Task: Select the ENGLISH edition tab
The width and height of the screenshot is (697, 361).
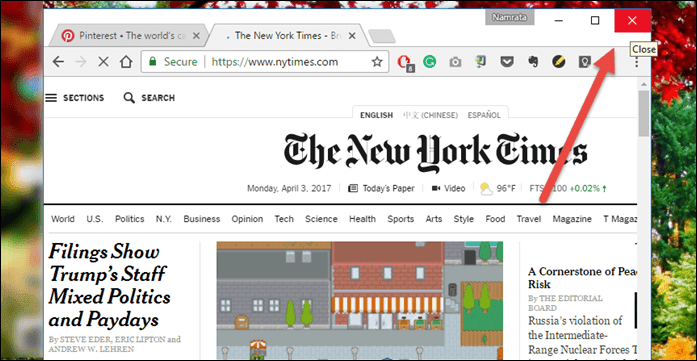Action: (377, 115)
